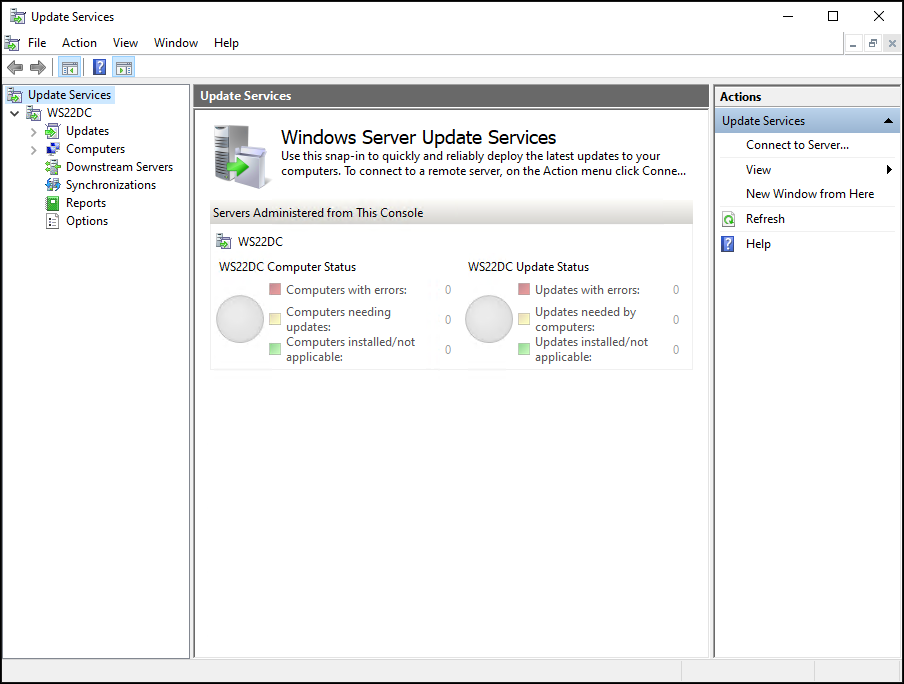Collapse the Update Services actions section
The image size is (904, 684).
(x=888, y=121)
